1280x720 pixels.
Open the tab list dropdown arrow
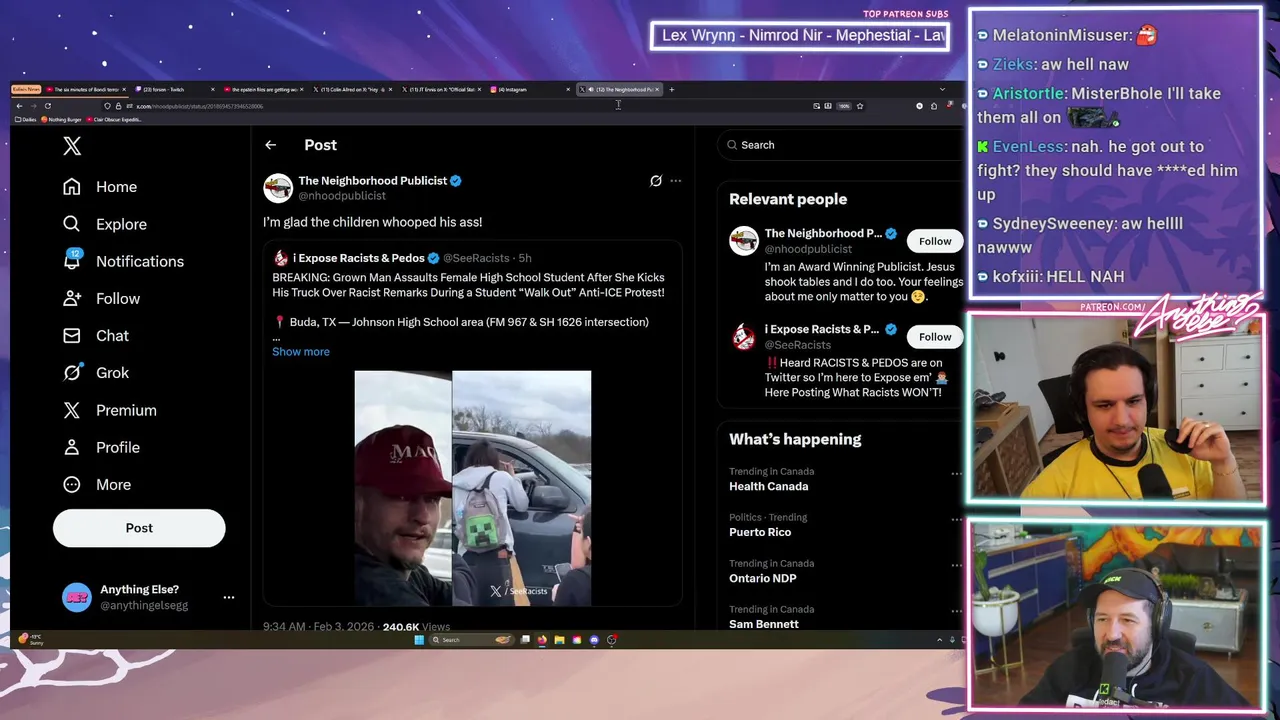point(941,90)
